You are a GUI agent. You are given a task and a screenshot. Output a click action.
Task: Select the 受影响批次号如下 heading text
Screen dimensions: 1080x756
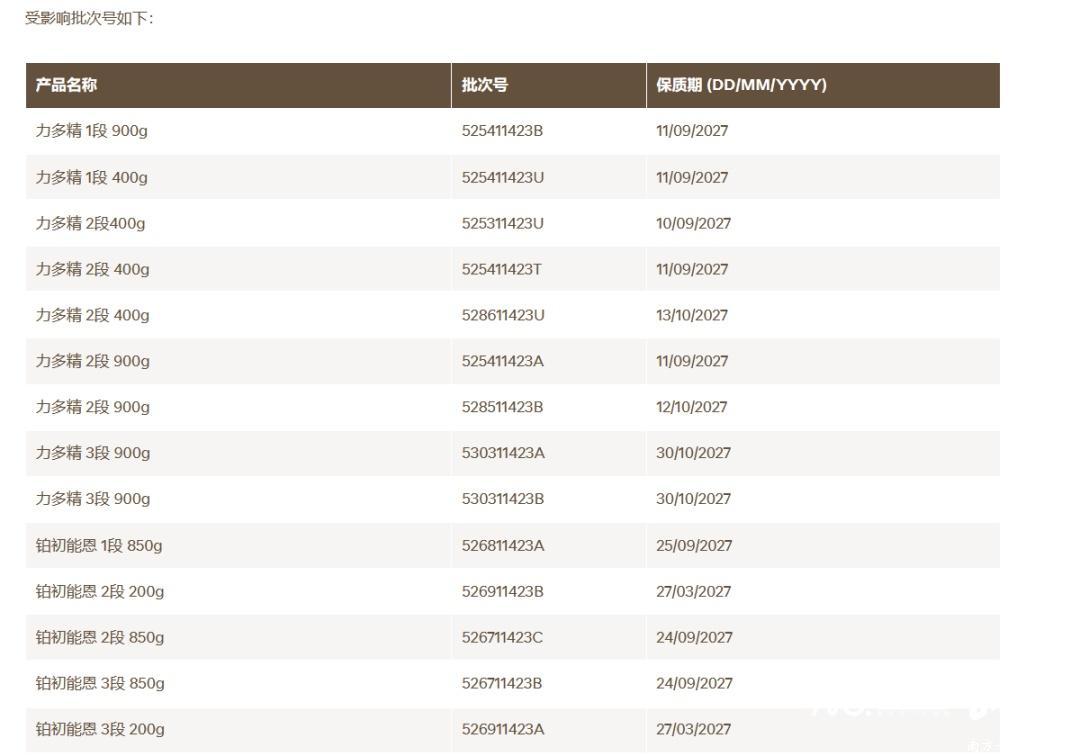click(x=89, y=18)
